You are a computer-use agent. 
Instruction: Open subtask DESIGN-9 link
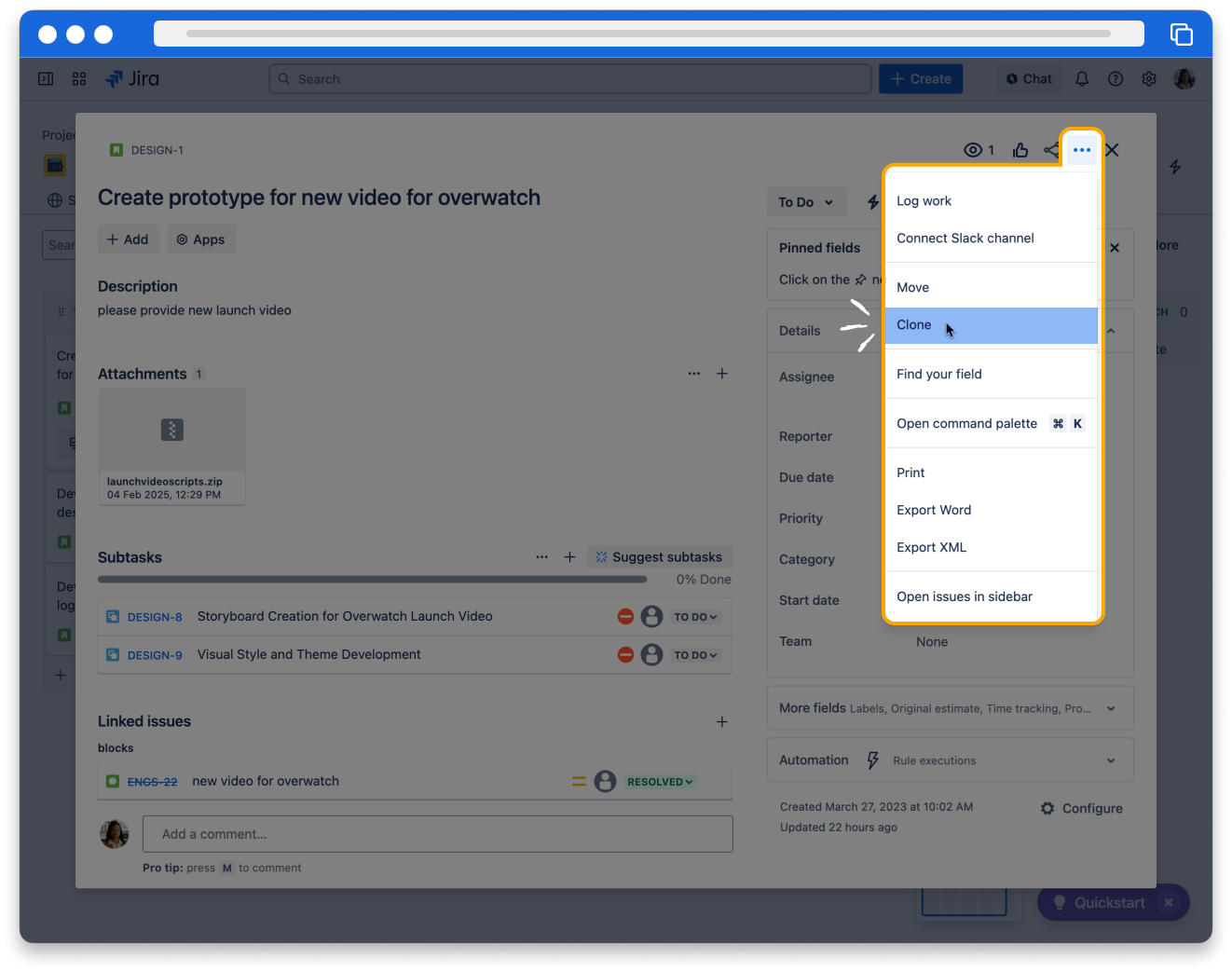coord(155,655)
